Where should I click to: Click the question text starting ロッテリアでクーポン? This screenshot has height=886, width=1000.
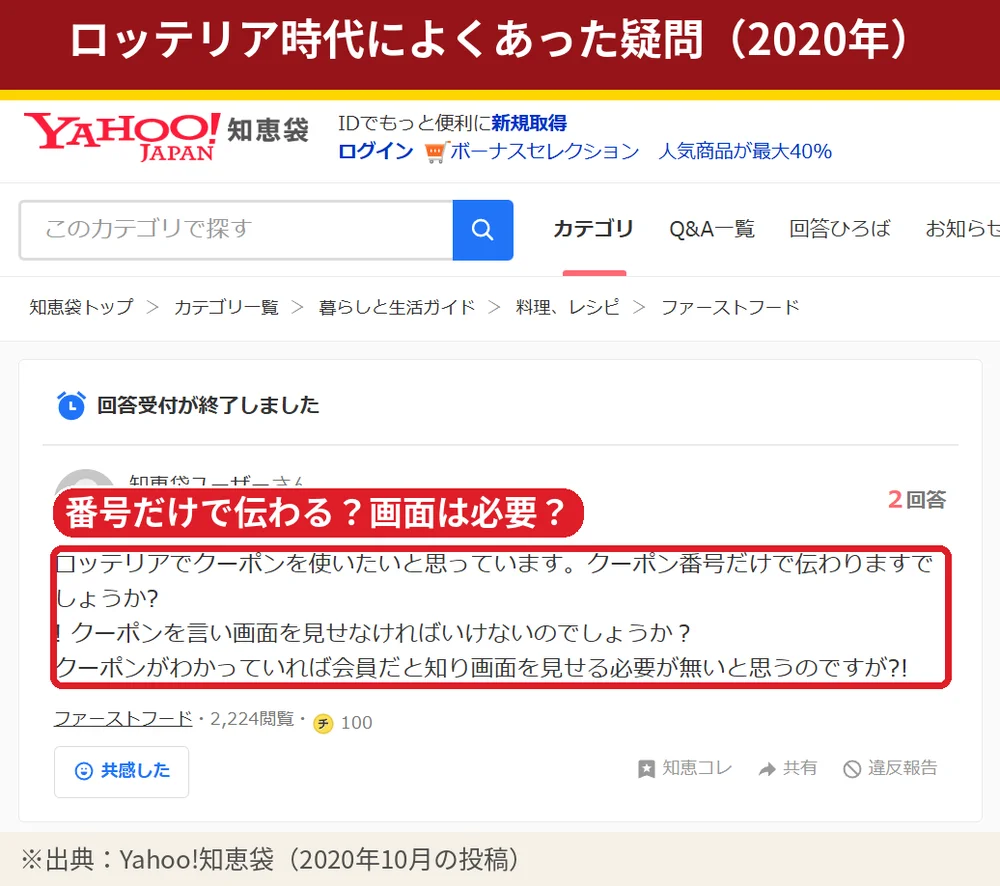click(494, 580)
